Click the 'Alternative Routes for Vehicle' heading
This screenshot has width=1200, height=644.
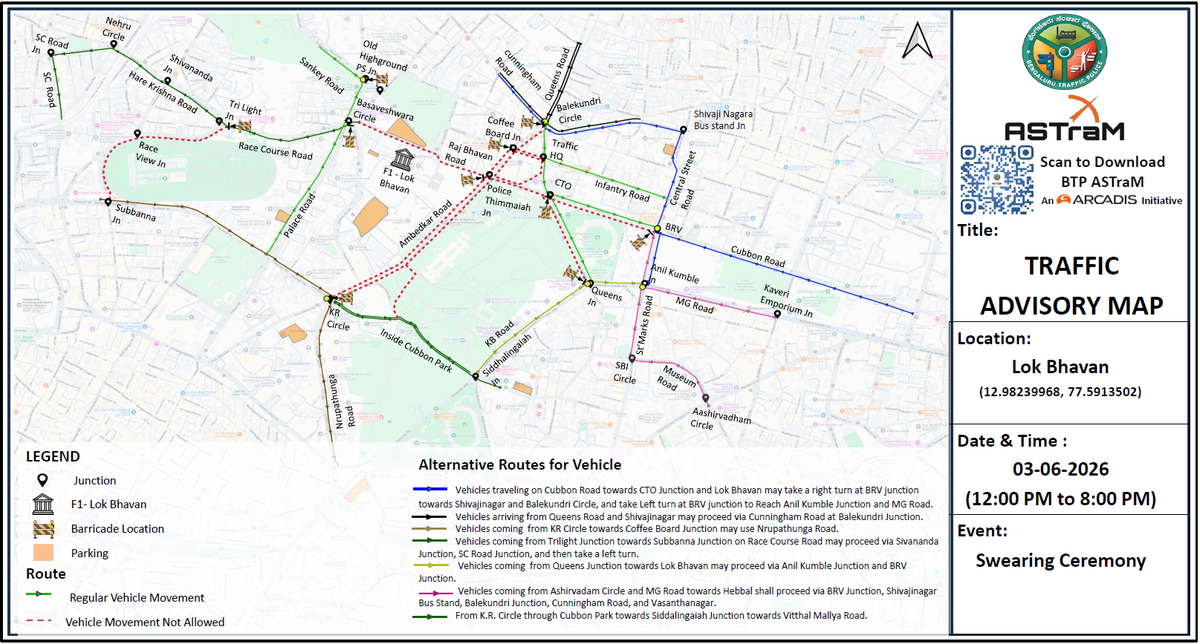tap(519, 465)
